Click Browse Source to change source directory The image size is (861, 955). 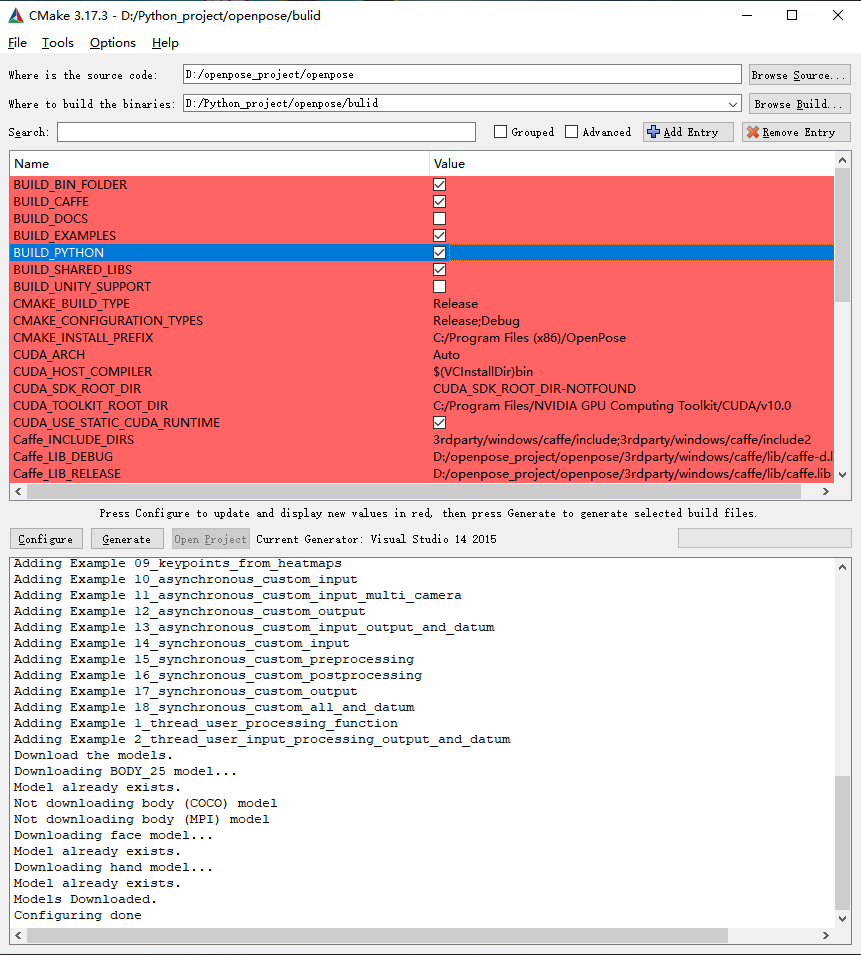(x=799, y=74)
